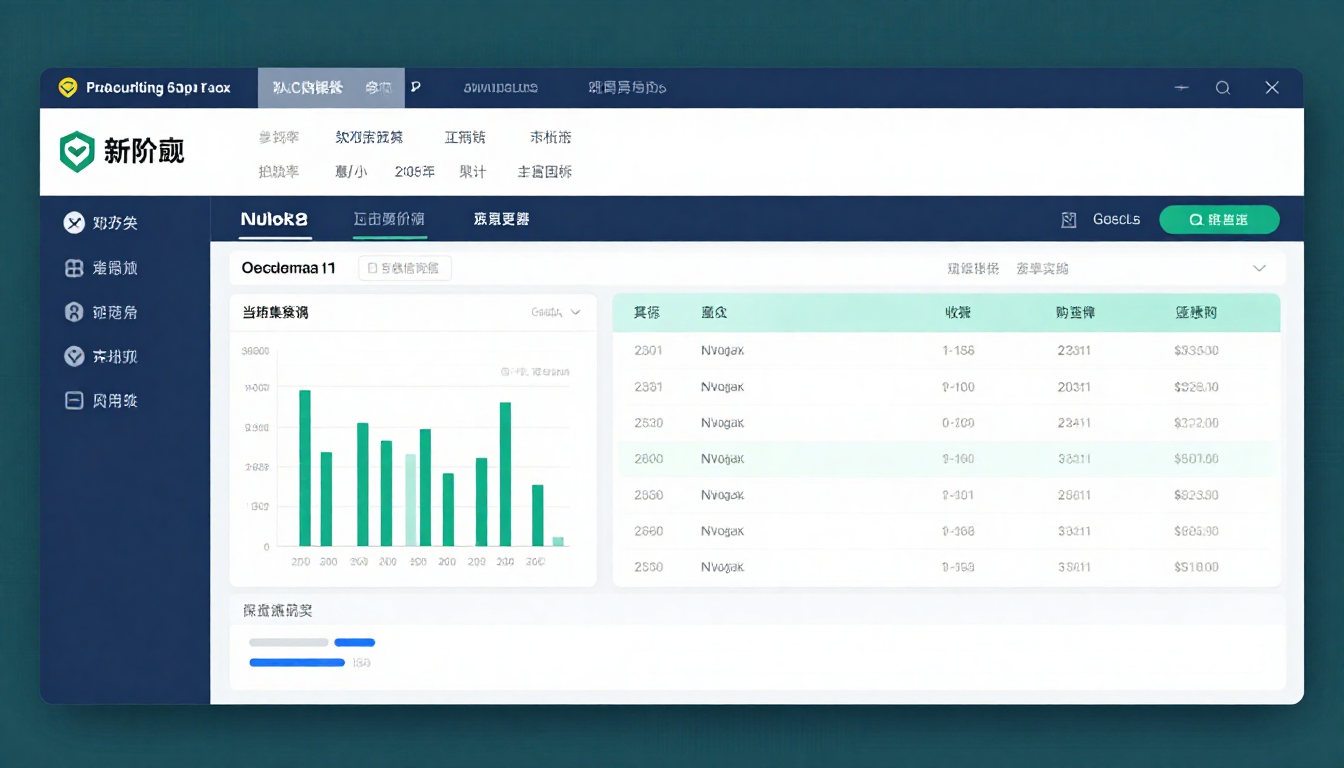Click the user profile sidebar icon
The image size is (1344, 768).
coord(74,312)
